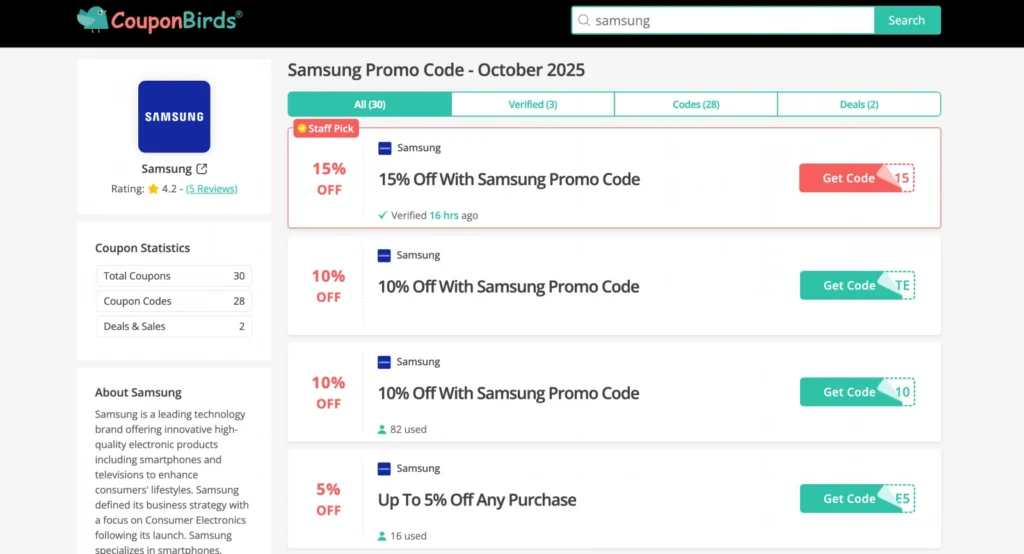Click the Staff Pick badge
This screenshot has width=1024, height=554.
326,129
